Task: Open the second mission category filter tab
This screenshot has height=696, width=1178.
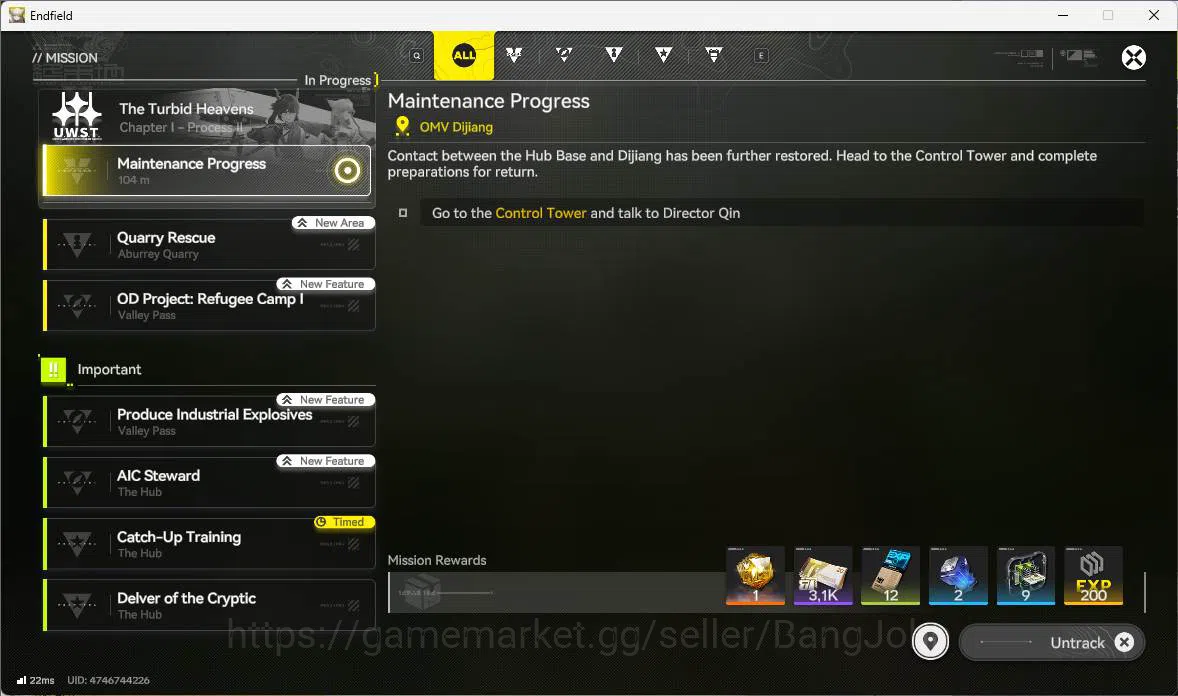Action: (x=514, y=55)
